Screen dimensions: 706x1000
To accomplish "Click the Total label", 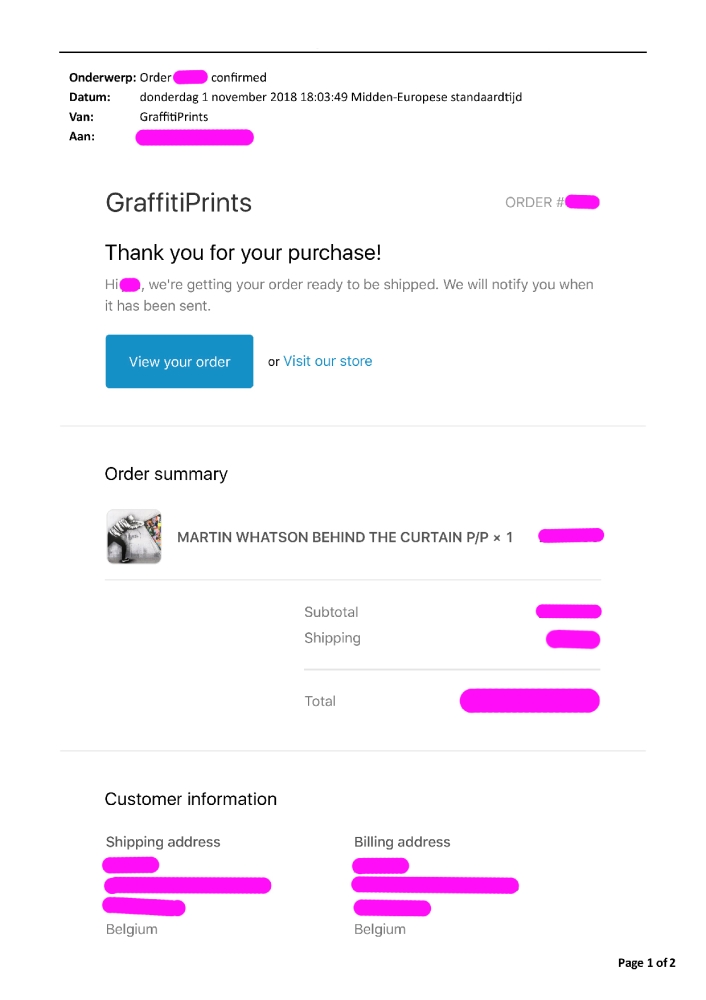I will tap(320, 701).
